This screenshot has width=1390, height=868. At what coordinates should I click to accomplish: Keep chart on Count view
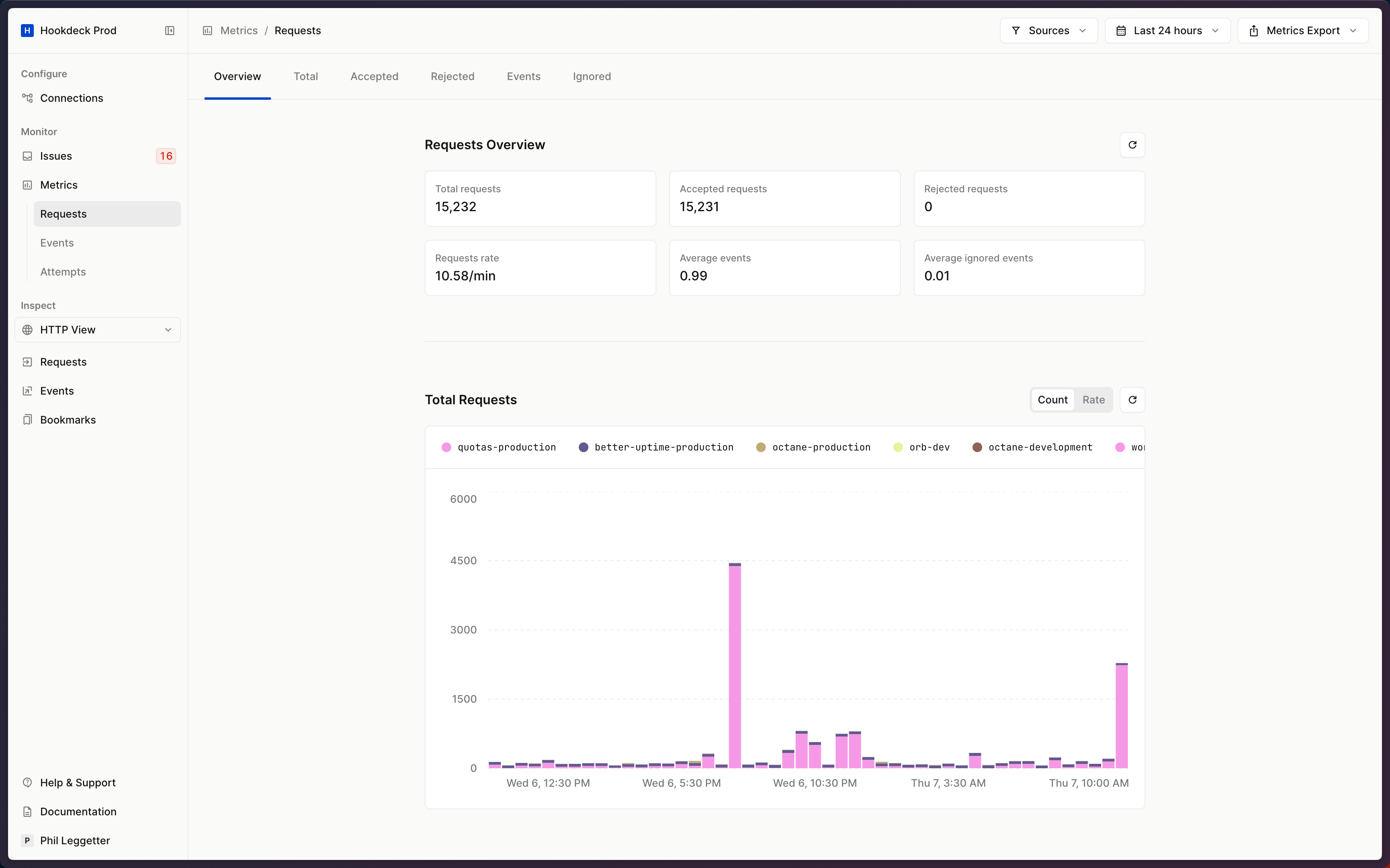click(1052, 399)
